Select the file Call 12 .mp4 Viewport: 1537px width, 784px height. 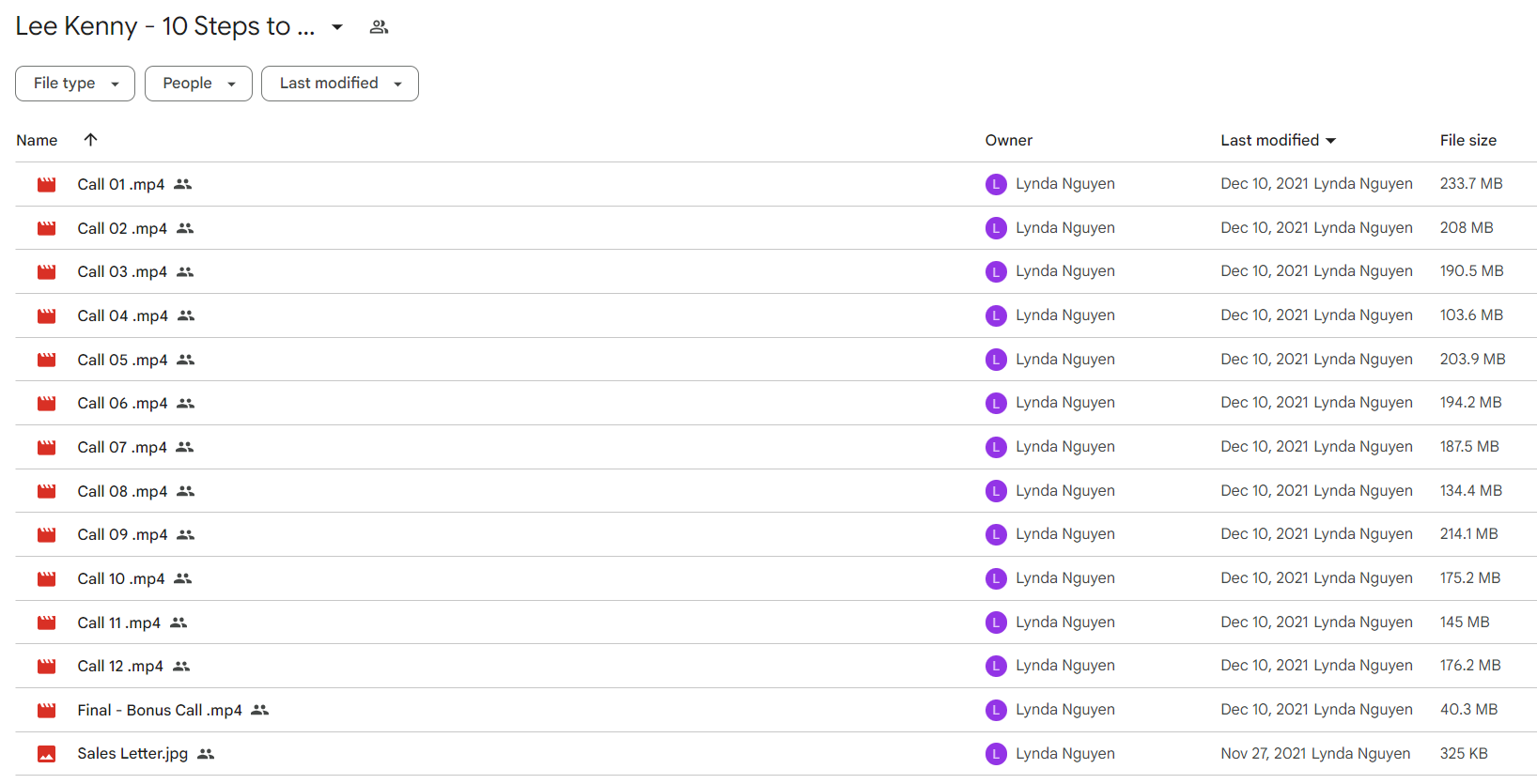click(x=120, y=666)
